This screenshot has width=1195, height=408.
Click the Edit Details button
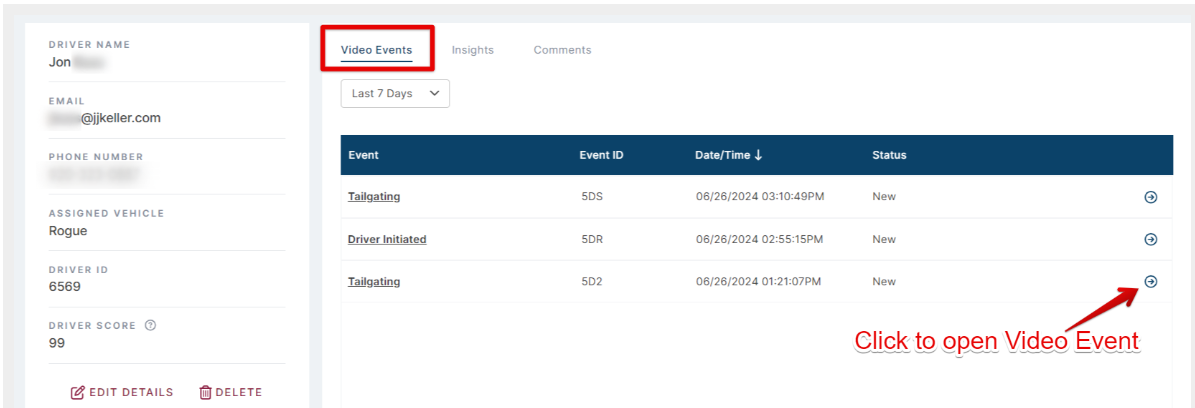point(122,392)
